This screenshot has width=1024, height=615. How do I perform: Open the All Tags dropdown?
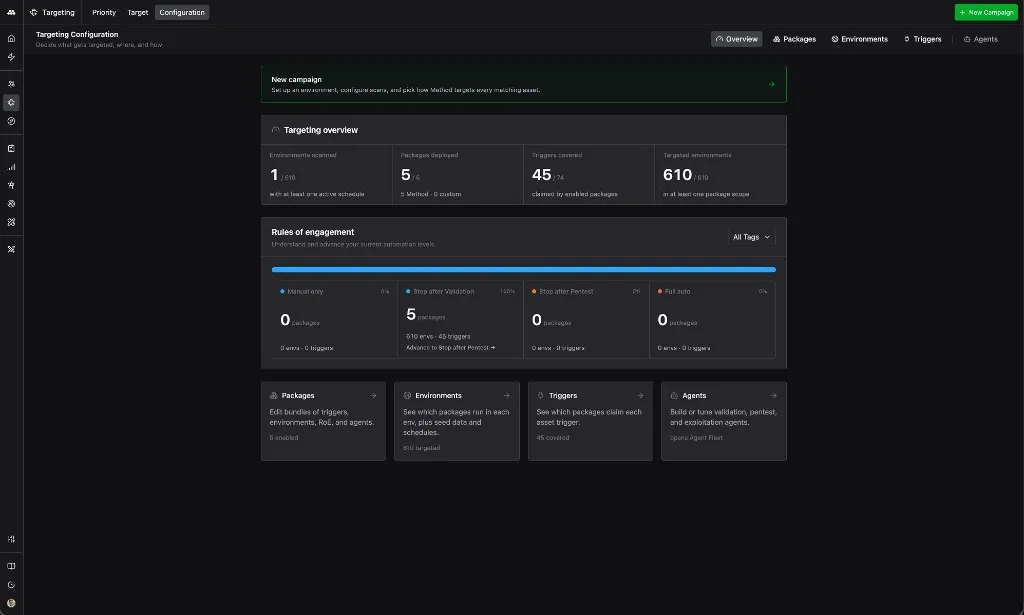coord(752,238)
